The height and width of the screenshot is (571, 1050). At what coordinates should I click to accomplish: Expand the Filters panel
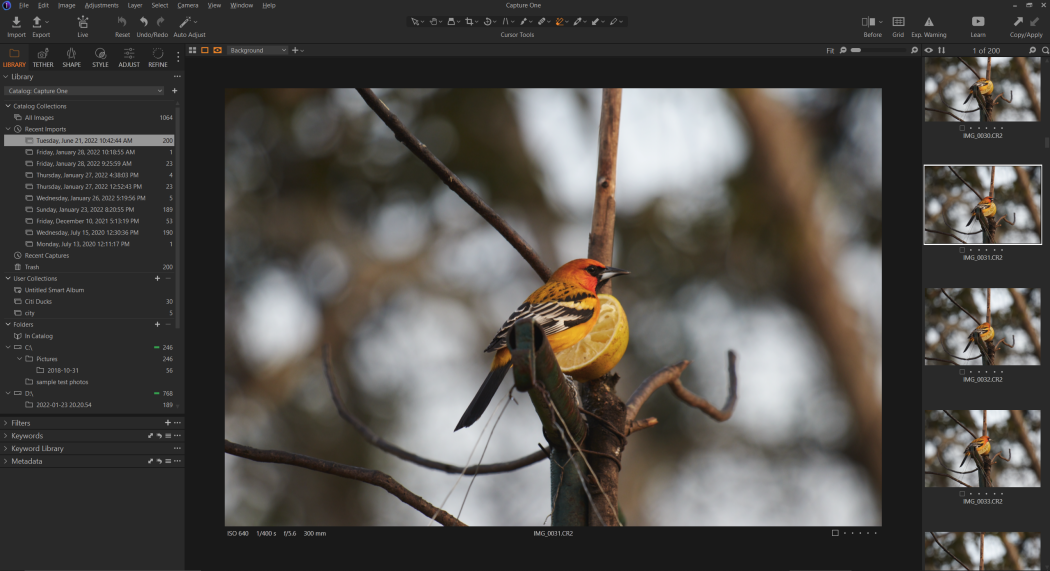5,423
